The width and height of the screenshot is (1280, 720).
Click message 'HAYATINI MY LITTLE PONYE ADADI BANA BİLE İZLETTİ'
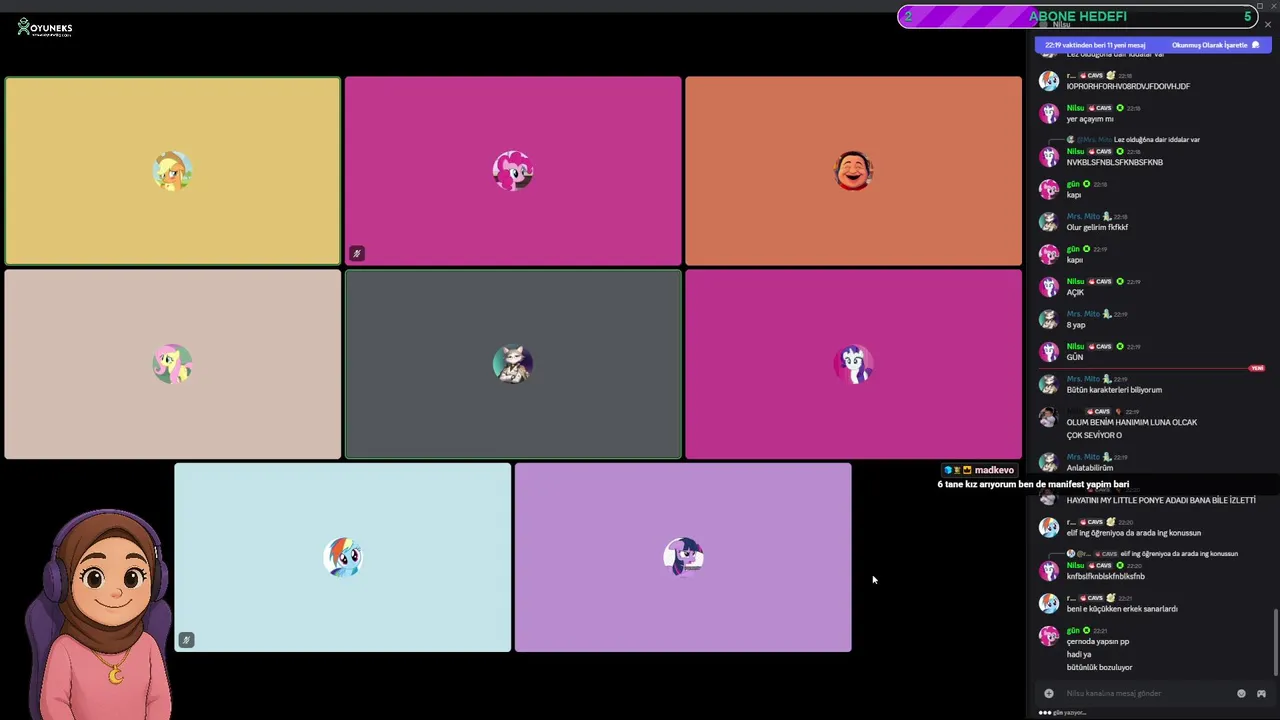point(1161,500)
